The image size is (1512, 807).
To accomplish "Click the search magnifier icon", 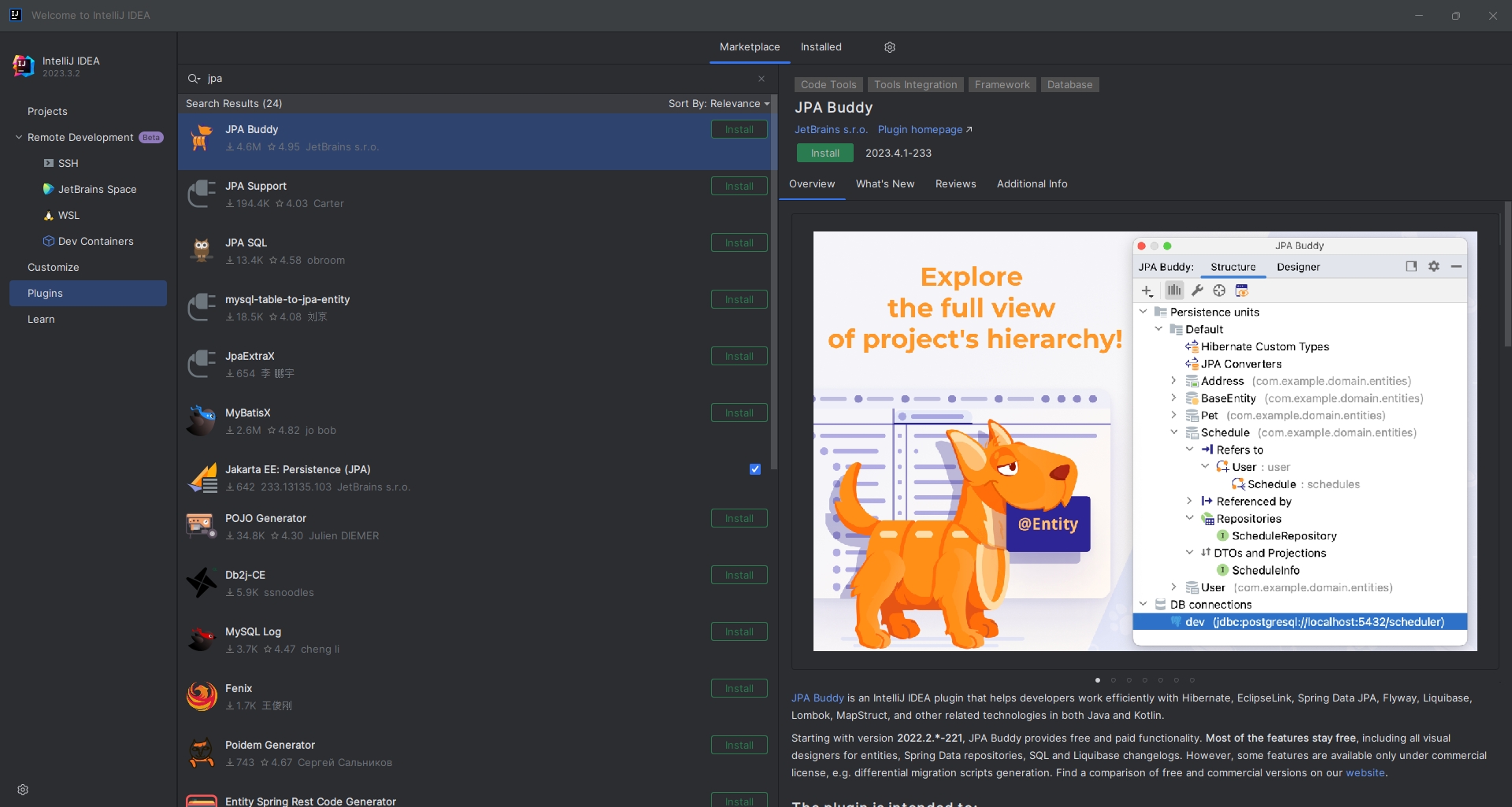I will point(194,79).
